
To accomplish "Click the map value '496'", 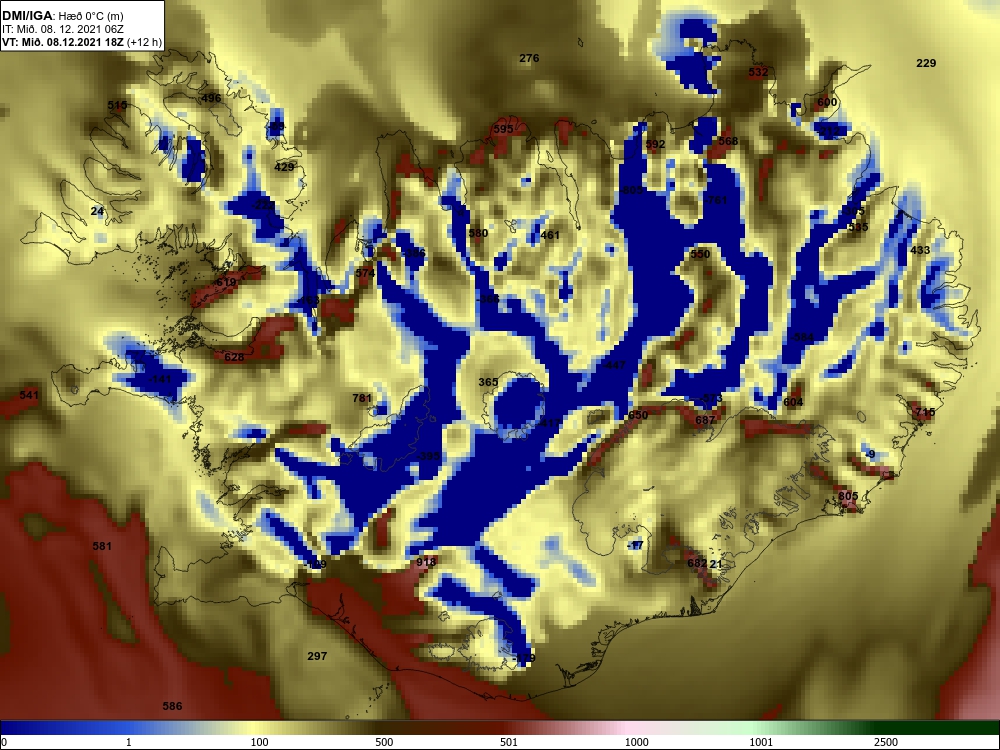I will (211, 98).
